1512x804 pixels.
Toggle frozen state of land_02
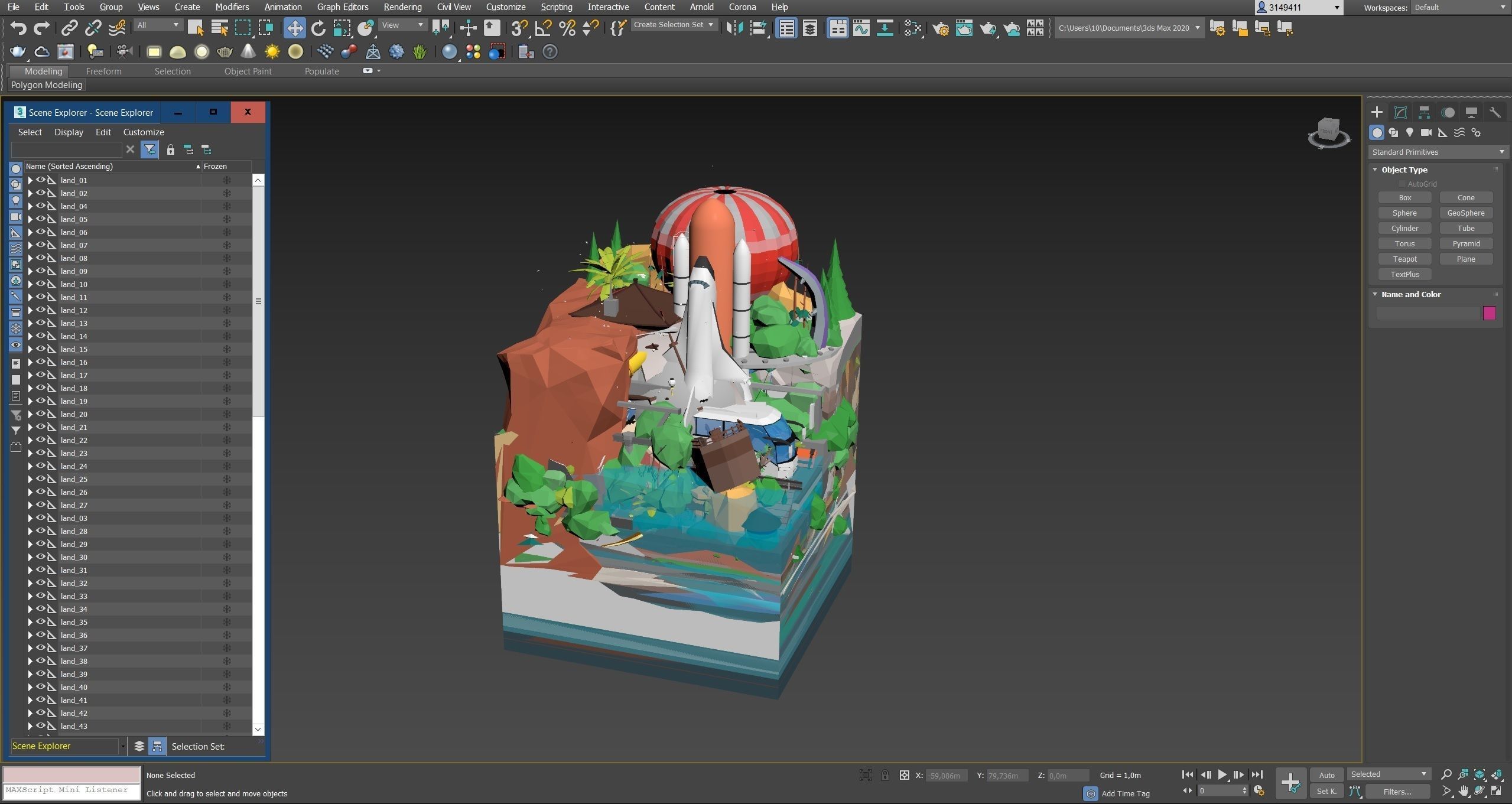point(226,193)
